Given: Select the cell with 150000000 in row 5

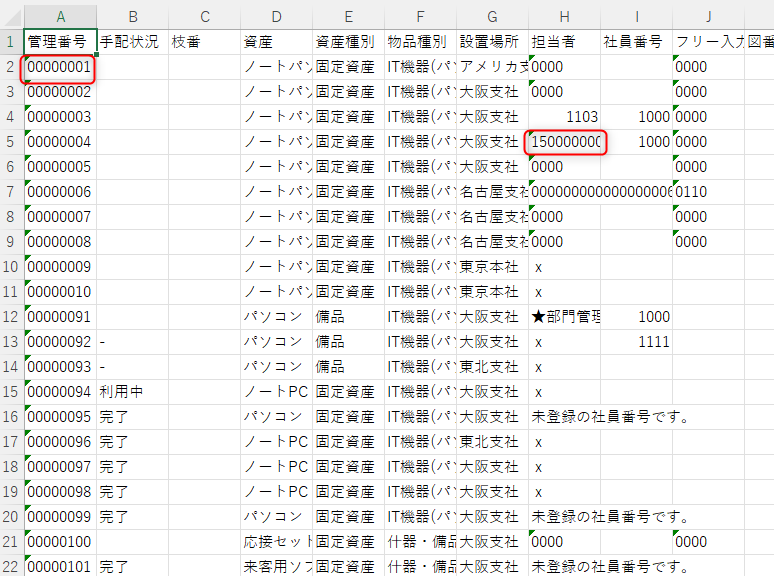Looking at the screenshot, I should coord(564,142).
